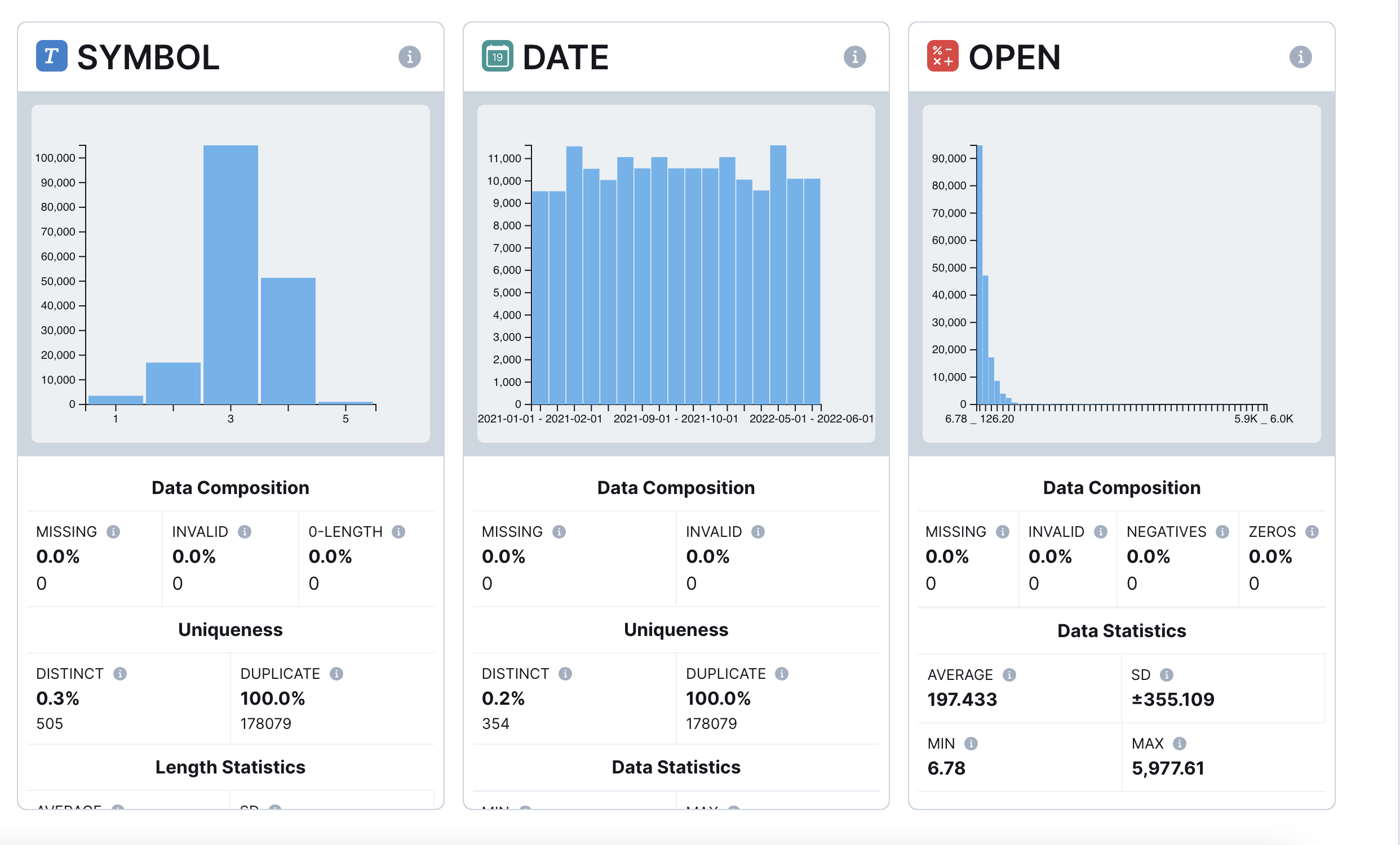The image size is (1400, 845).
Task: Click the DATE column title
Action: 565,57
